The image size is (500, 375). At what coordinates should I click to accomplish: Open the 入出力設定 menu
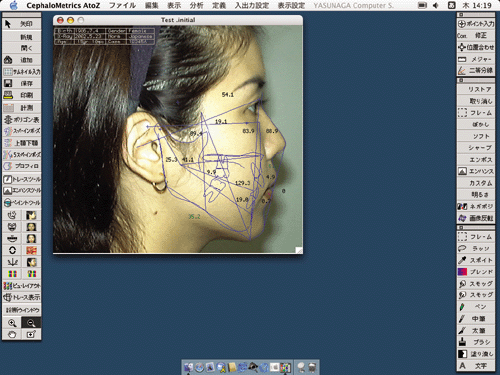(x=252, y=5)
